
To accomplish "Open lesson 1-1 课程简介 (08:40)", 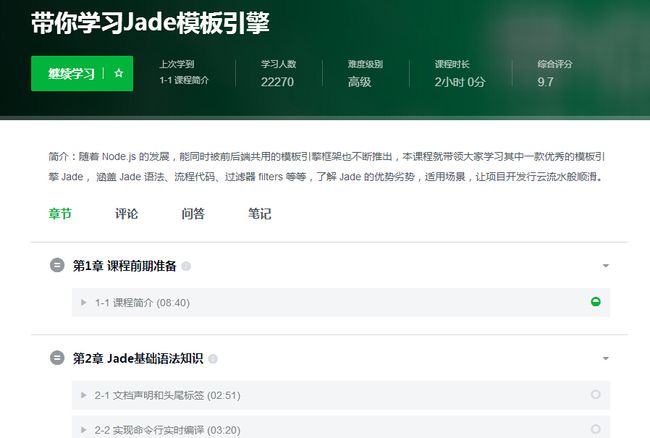I will click(x=341, y=302).
